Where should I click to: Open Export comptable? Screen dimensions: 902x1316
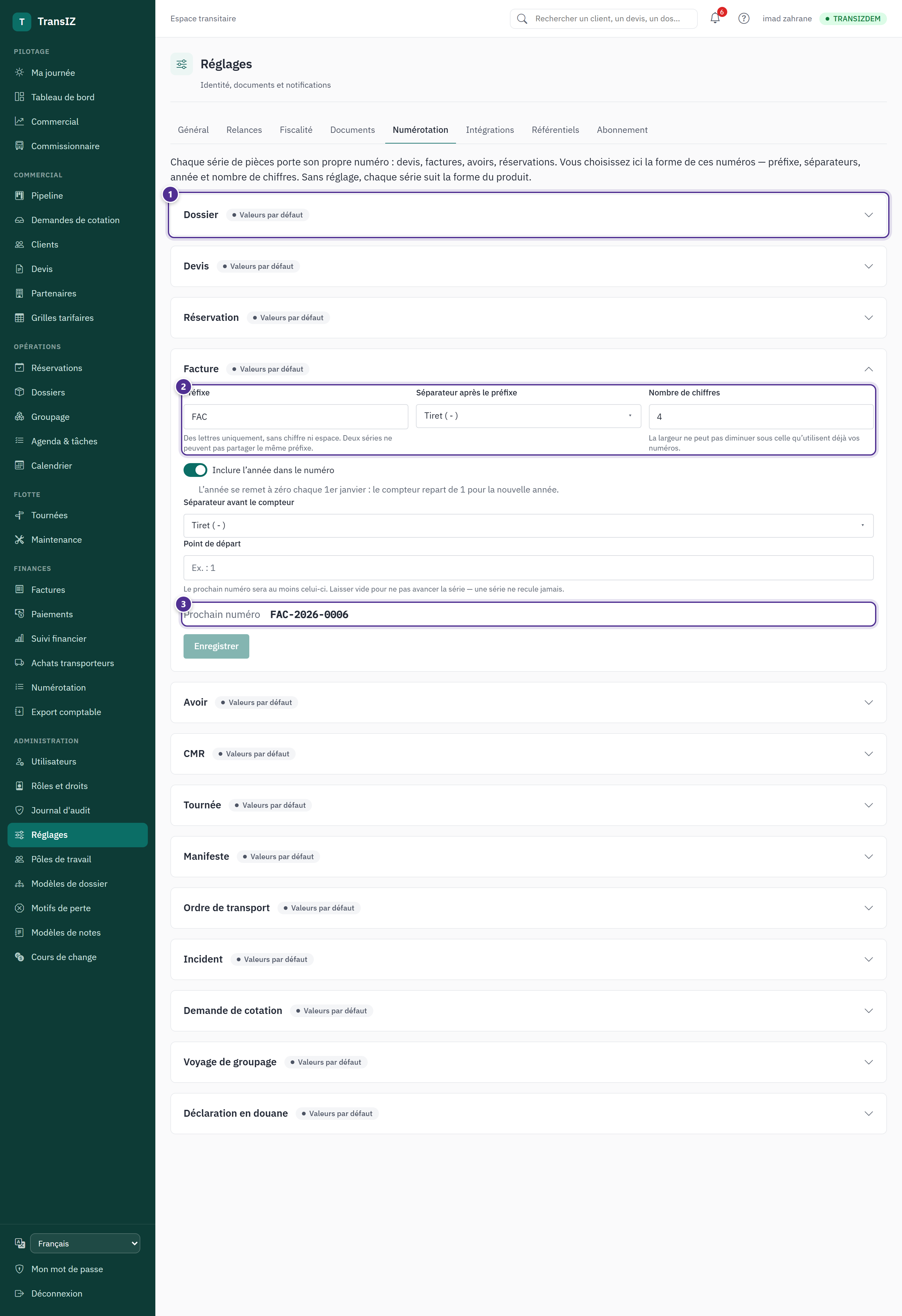78,712
